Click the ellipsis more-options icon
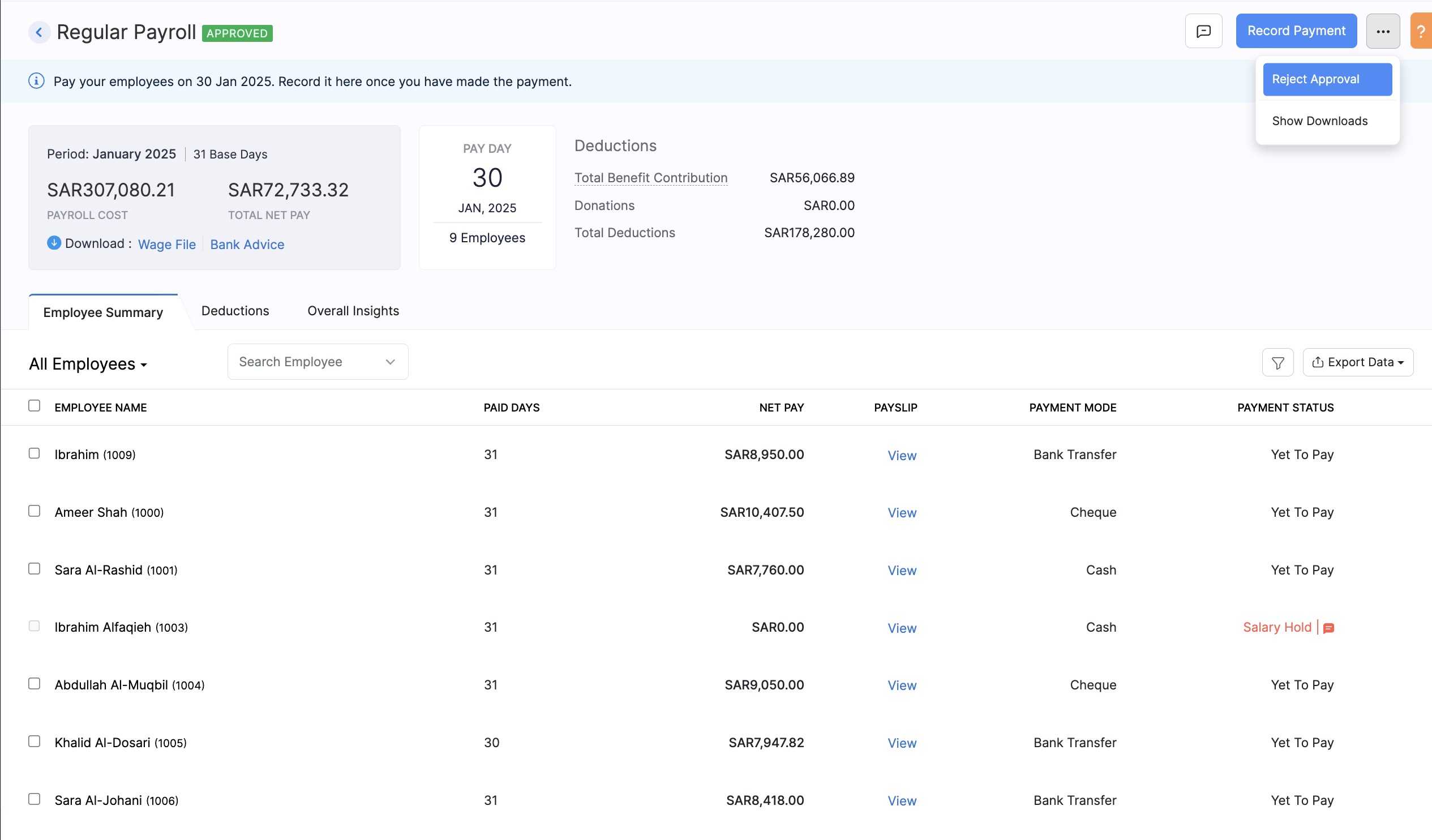 click(1383, 31)
